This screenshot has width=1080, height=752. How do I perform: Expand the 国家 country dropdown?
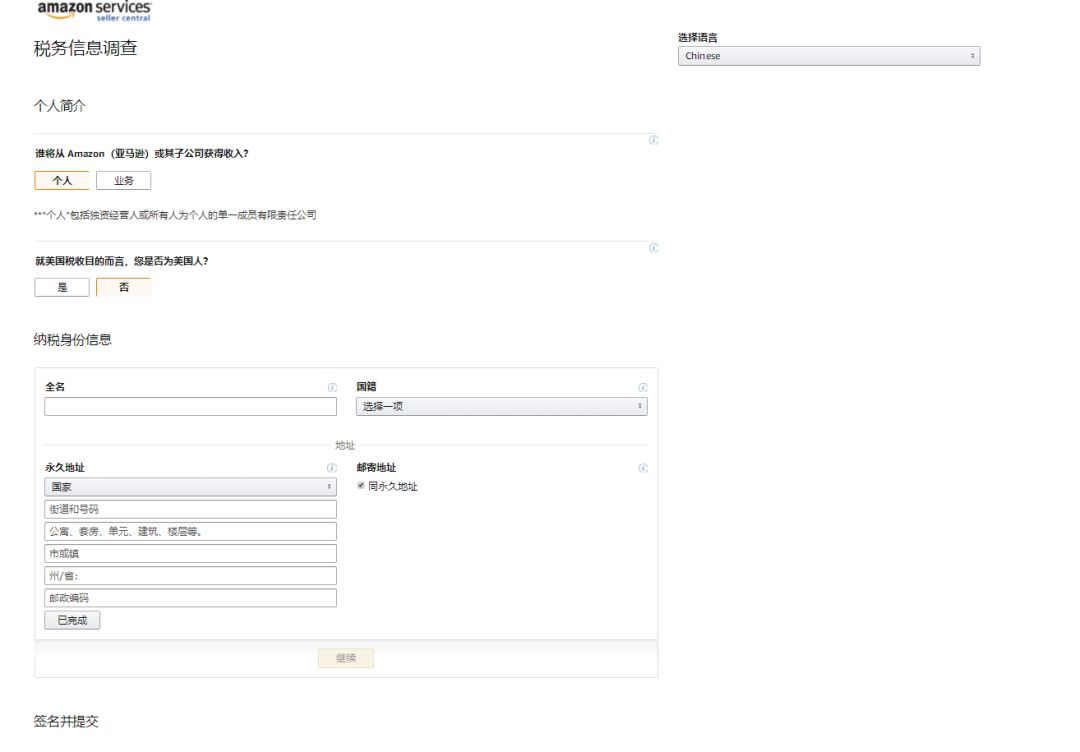pyautogui.click(x=190, y=487)
